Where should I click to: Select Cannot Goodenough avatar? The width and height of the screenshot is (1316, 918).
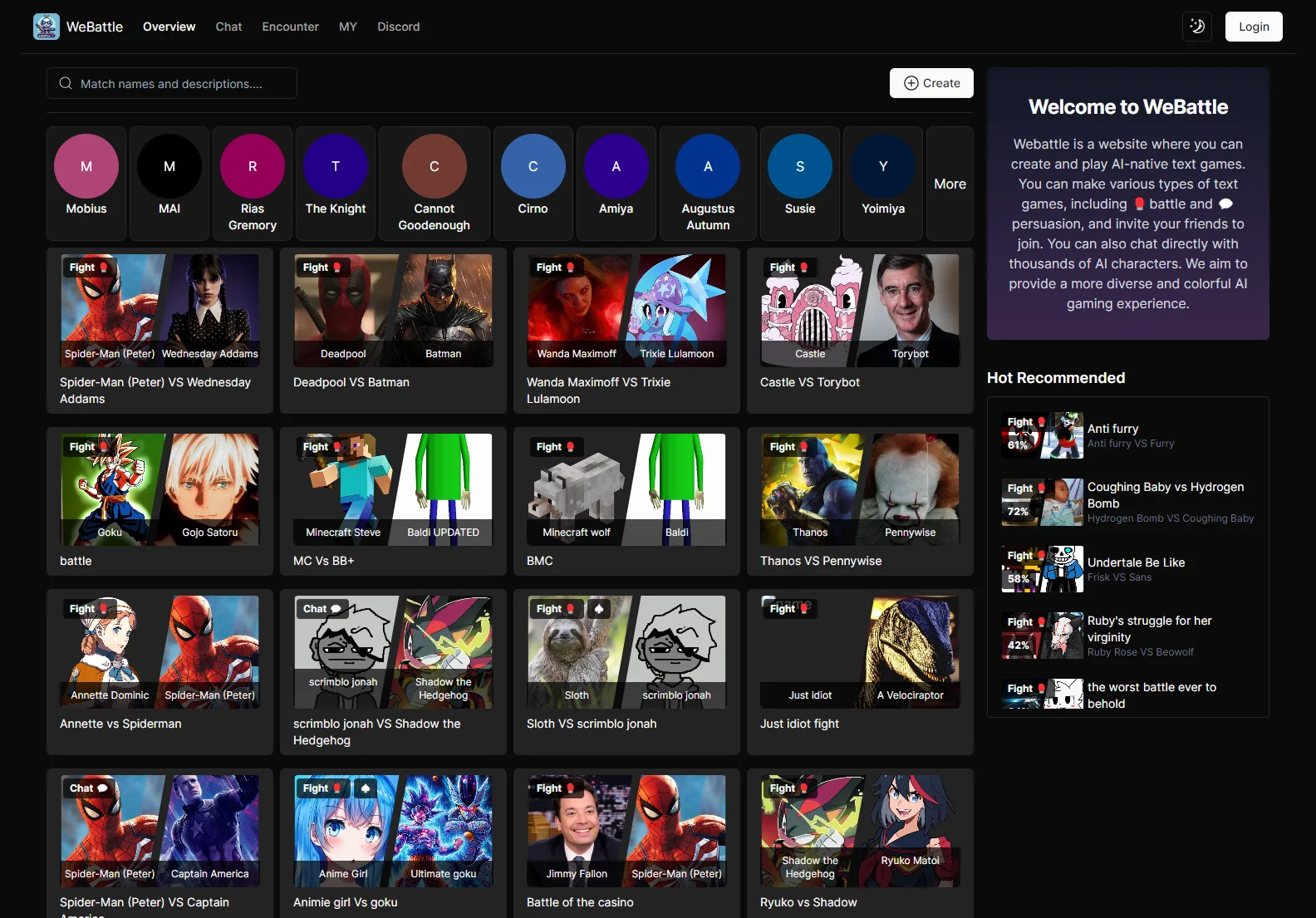click(434, 166)
